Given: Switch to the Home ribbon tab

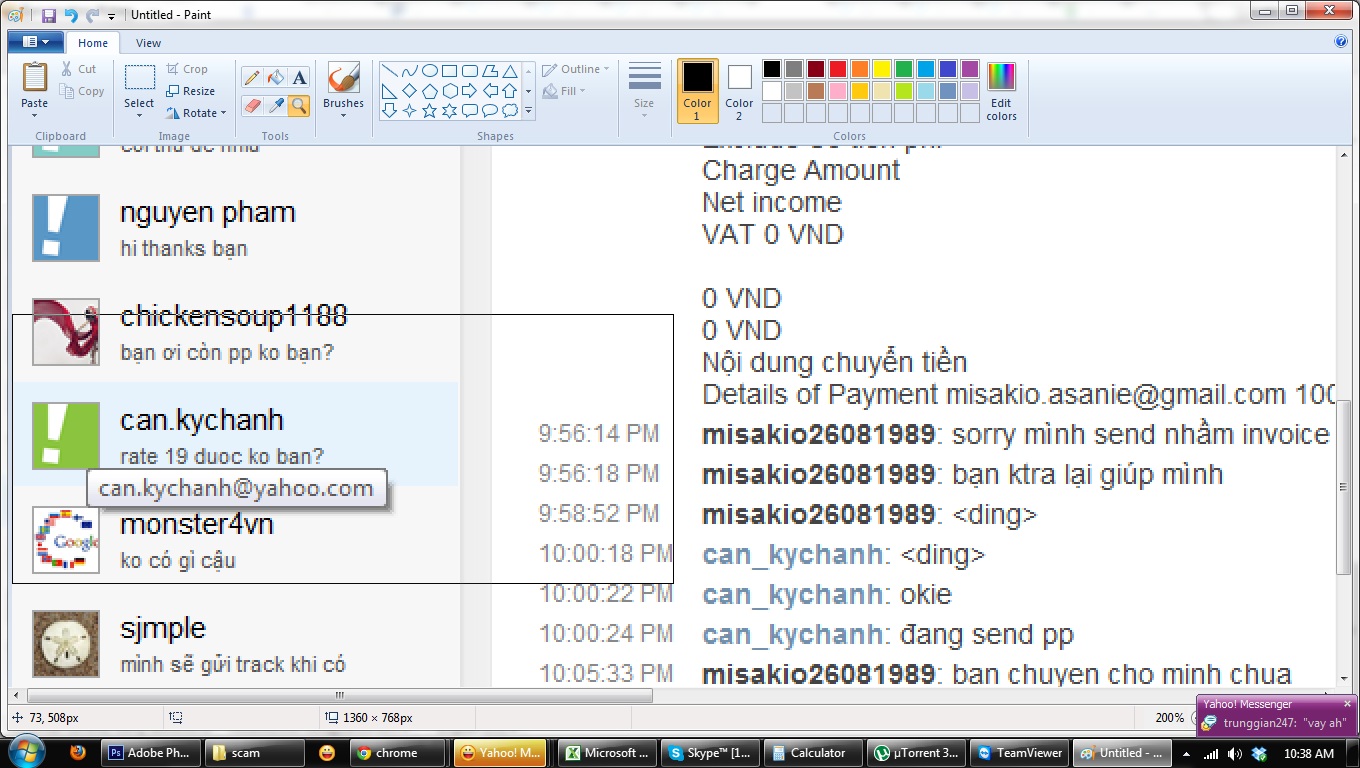Looking at the screenshot, I should (x=93, y=43).
